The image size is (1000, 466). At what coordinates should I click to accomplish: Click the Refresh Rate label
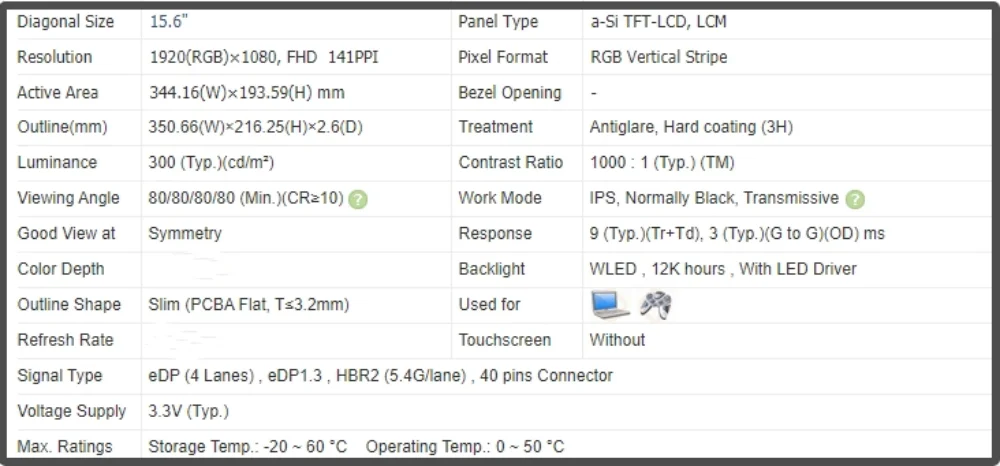(65, 340)
